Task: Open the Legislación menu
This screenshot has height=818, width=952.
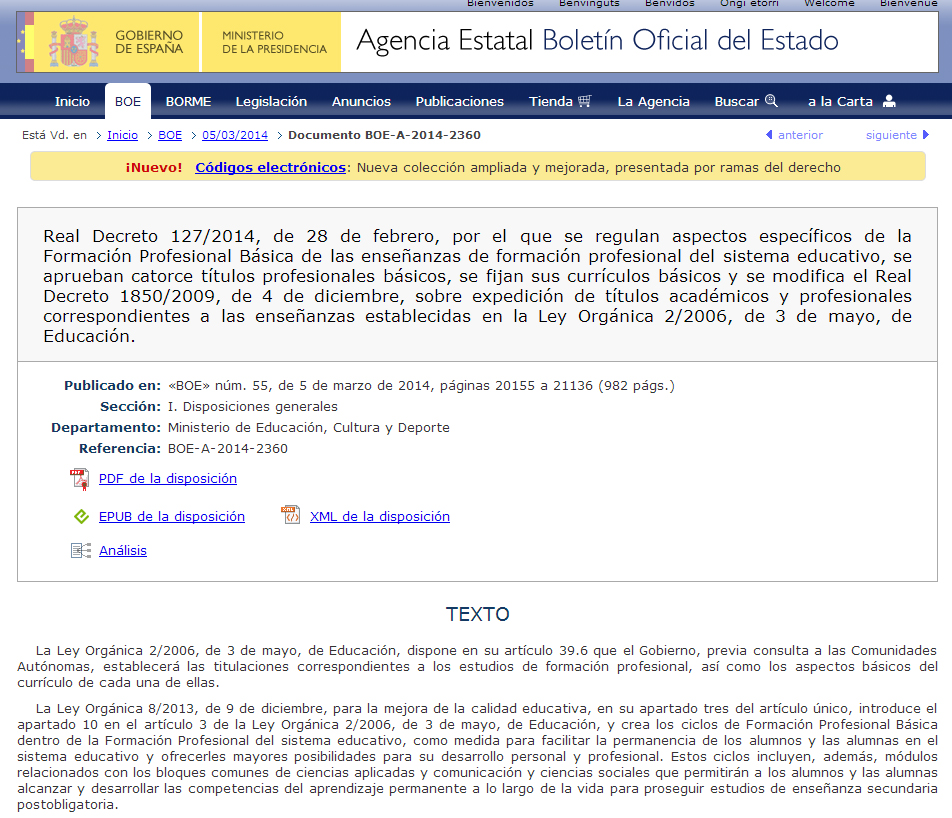Action: [271, 101]
